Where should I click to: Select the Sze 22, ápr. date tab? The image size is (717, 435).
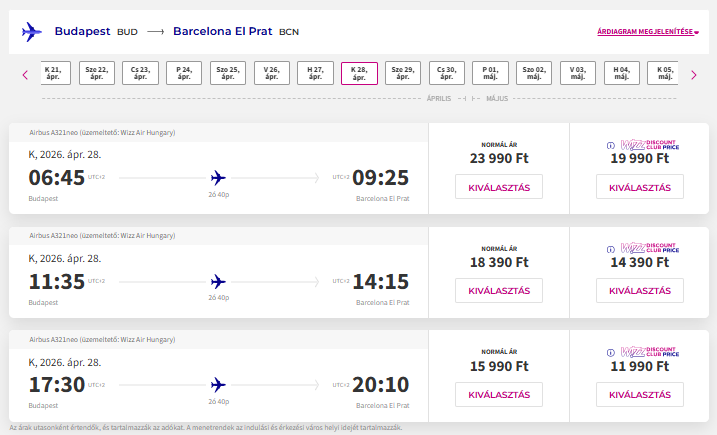(x=97, y=74)
